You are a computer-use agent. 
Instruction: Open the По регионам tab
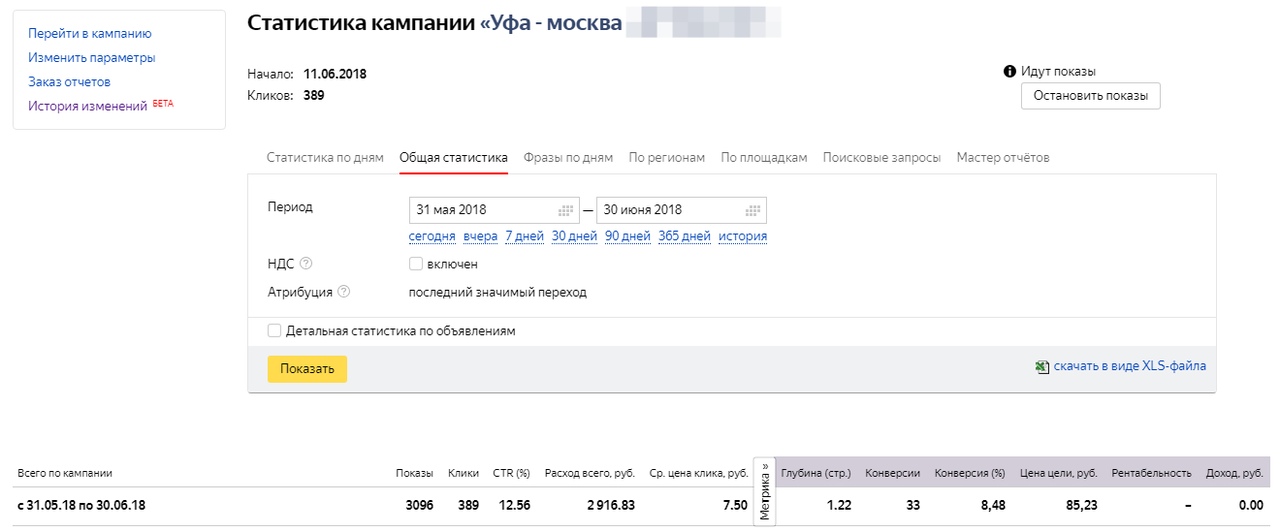pyautogui.click(x=667, y=158)
